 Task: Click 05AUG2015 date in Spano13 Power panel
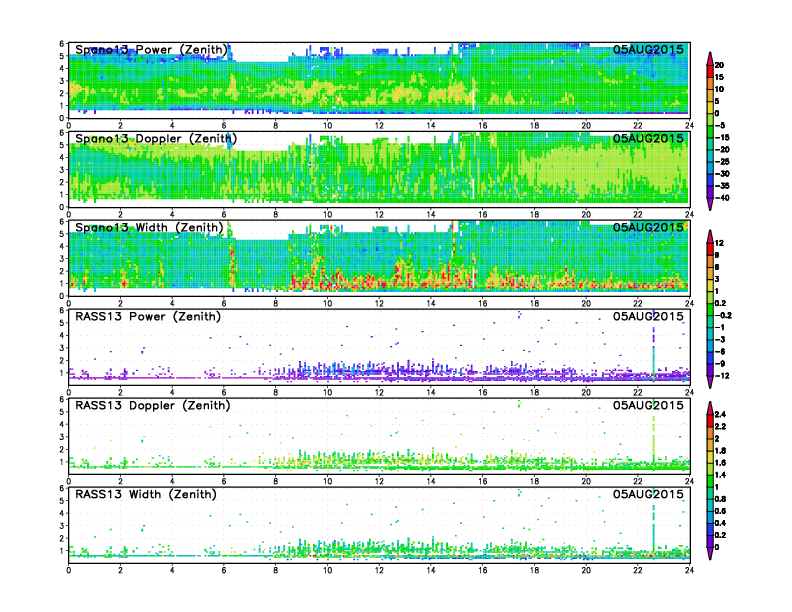click(x=648, y=49)
